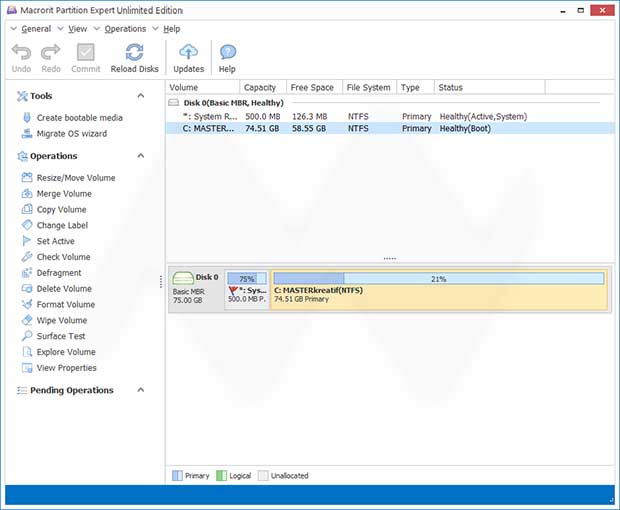620x510 pixels.
Task: Sort by the Free Space column header
Action: (x=314, y=87)
